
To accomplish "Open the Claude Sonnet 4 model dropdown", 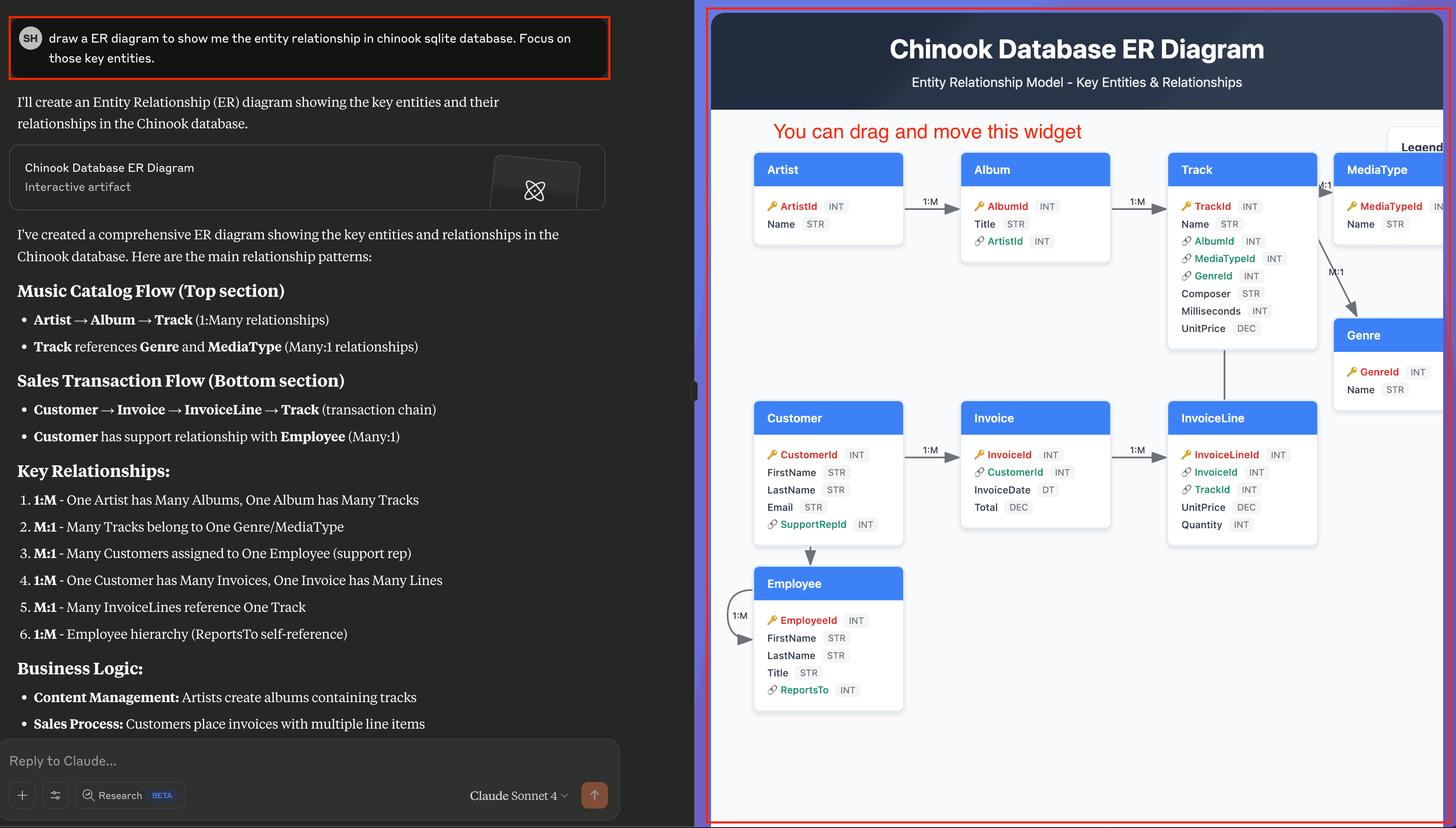I will [518, 796].
